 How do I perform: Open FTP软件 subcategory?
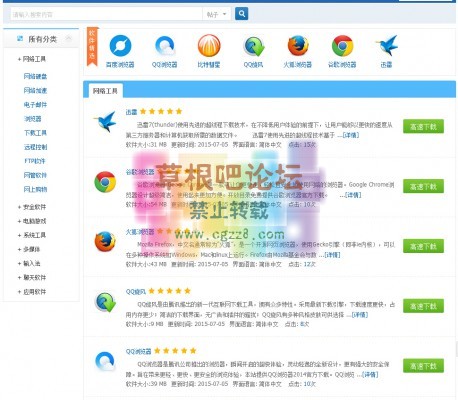coord(35,161)
